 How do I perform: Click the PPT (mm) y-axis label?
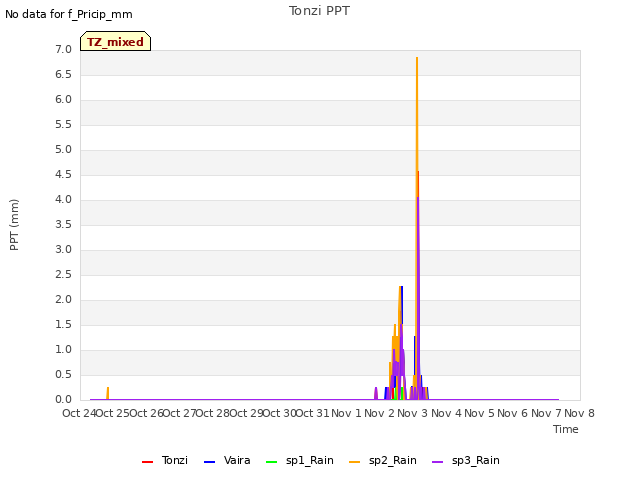click(x=14, y=225)
